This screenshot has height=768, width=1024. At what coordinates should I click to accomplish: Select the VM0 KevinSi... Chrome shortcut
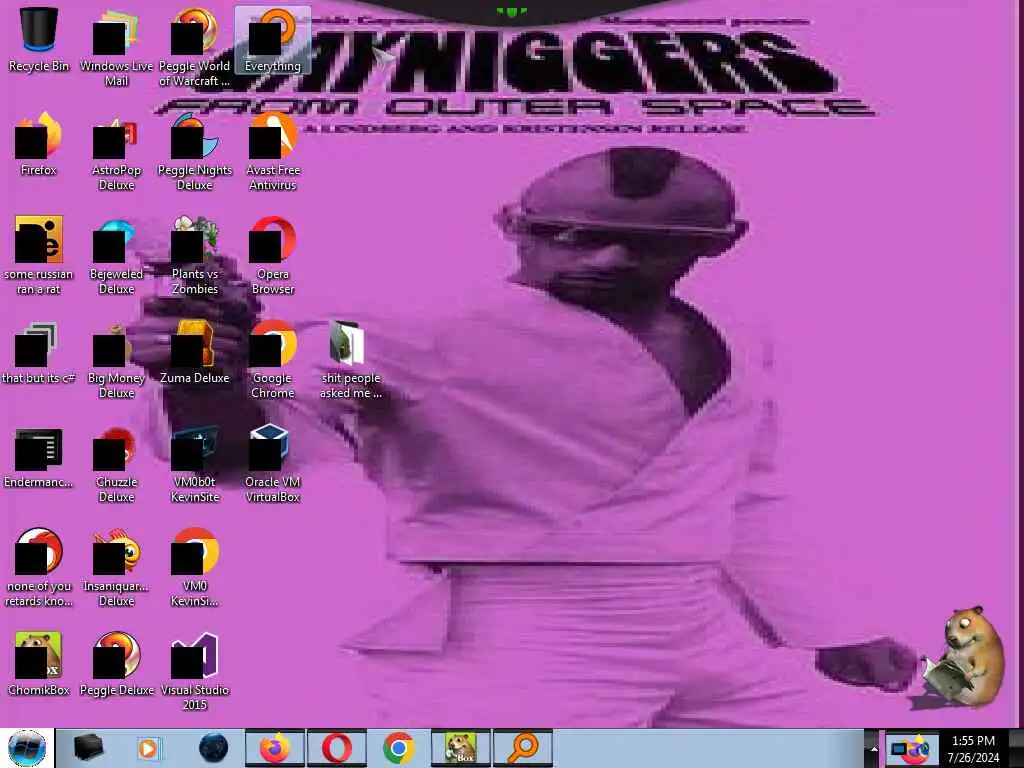[x=195, y=567]
